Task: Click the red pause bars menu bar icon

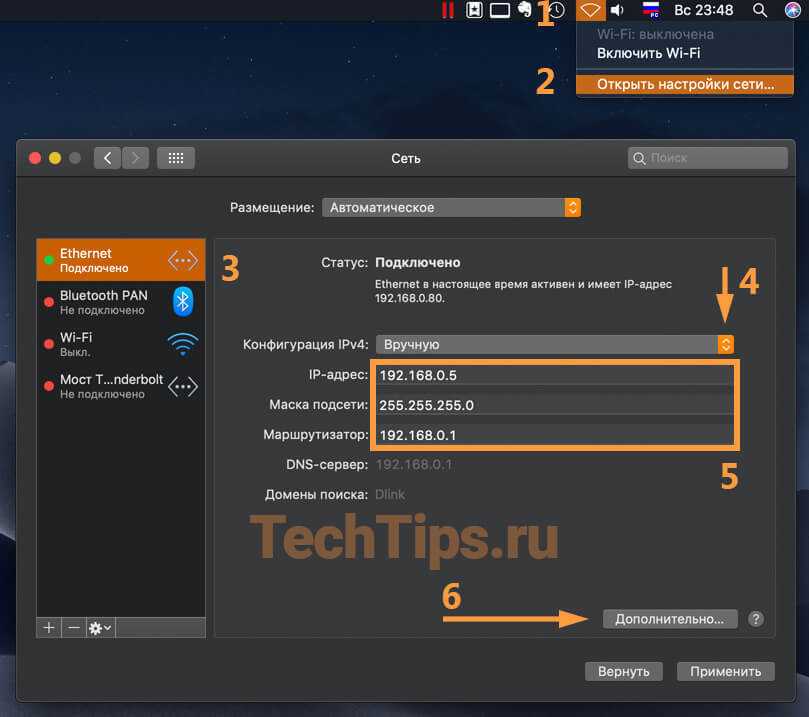Action: (x=448, y=10)
